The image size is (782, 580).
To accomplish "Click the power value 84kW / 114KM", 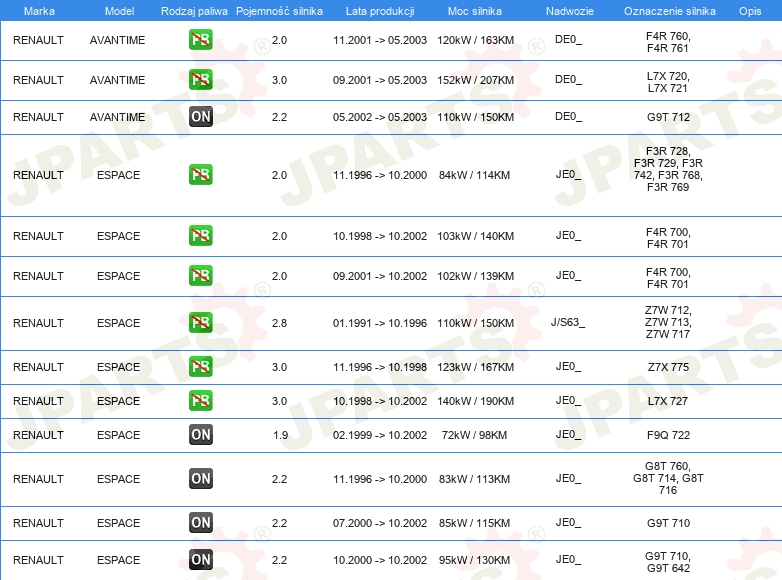I will [x=474, y=175].
